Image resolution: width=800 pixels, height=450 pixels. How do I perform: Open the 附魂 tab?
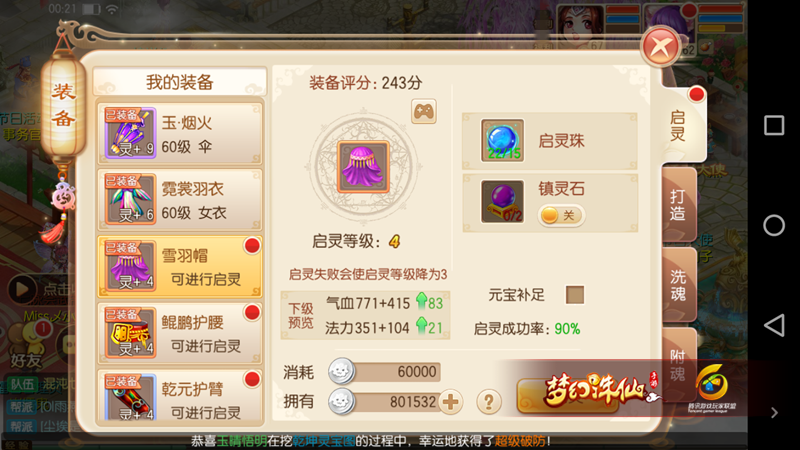[x=679, y=365]
